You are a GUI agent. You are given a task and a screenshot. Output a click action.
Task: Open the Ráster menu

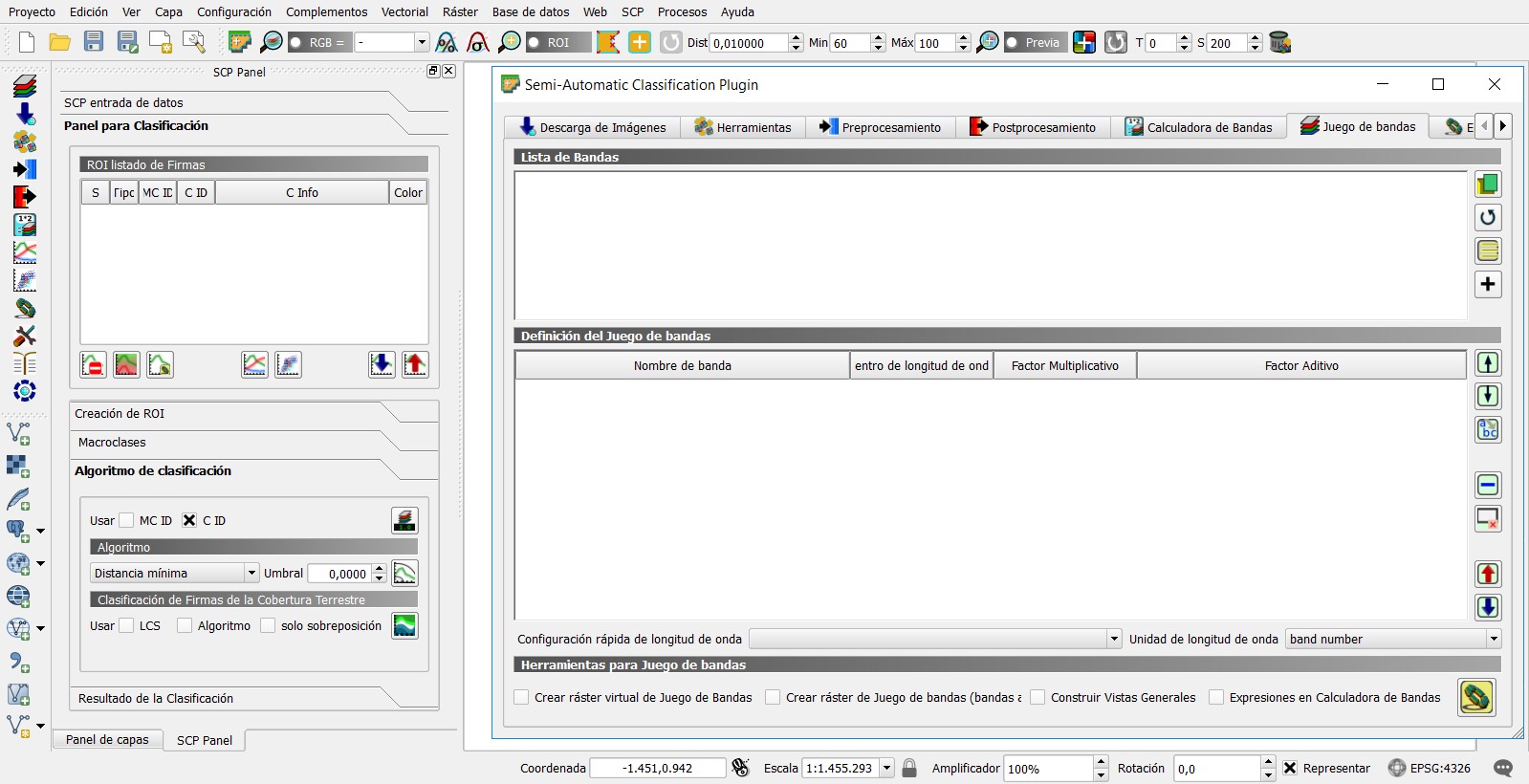pyautogui.click(x=460, y=11)
